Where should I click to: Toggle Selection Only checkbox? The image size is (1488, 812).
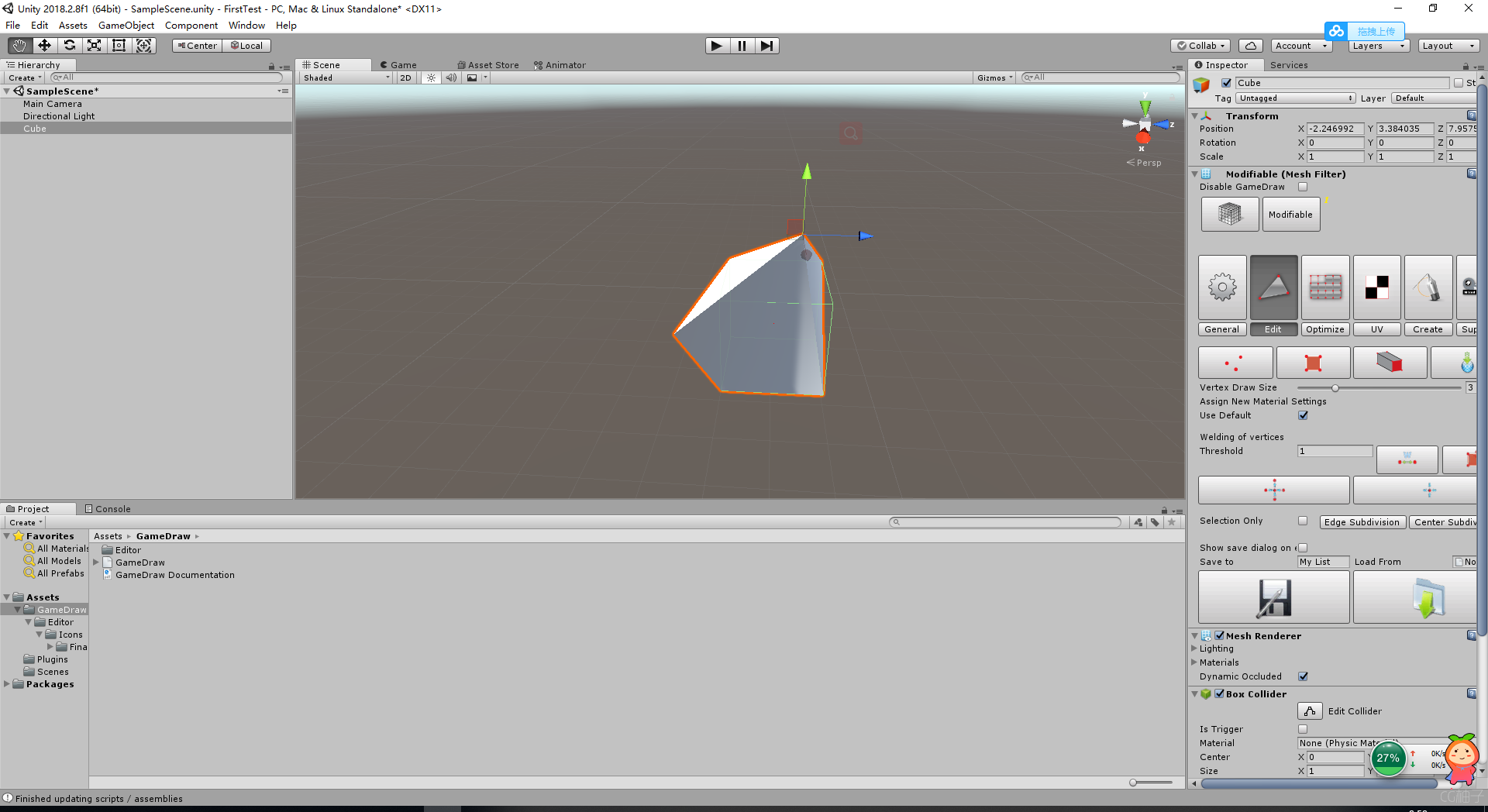coord(1303,521)
